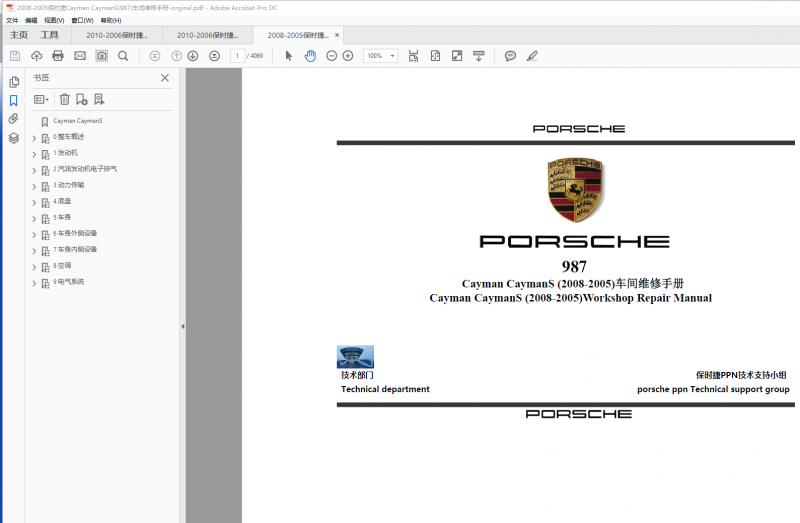800x523 pixels.
Task: Select the arrow selection tool
Action: click(289, 56)
